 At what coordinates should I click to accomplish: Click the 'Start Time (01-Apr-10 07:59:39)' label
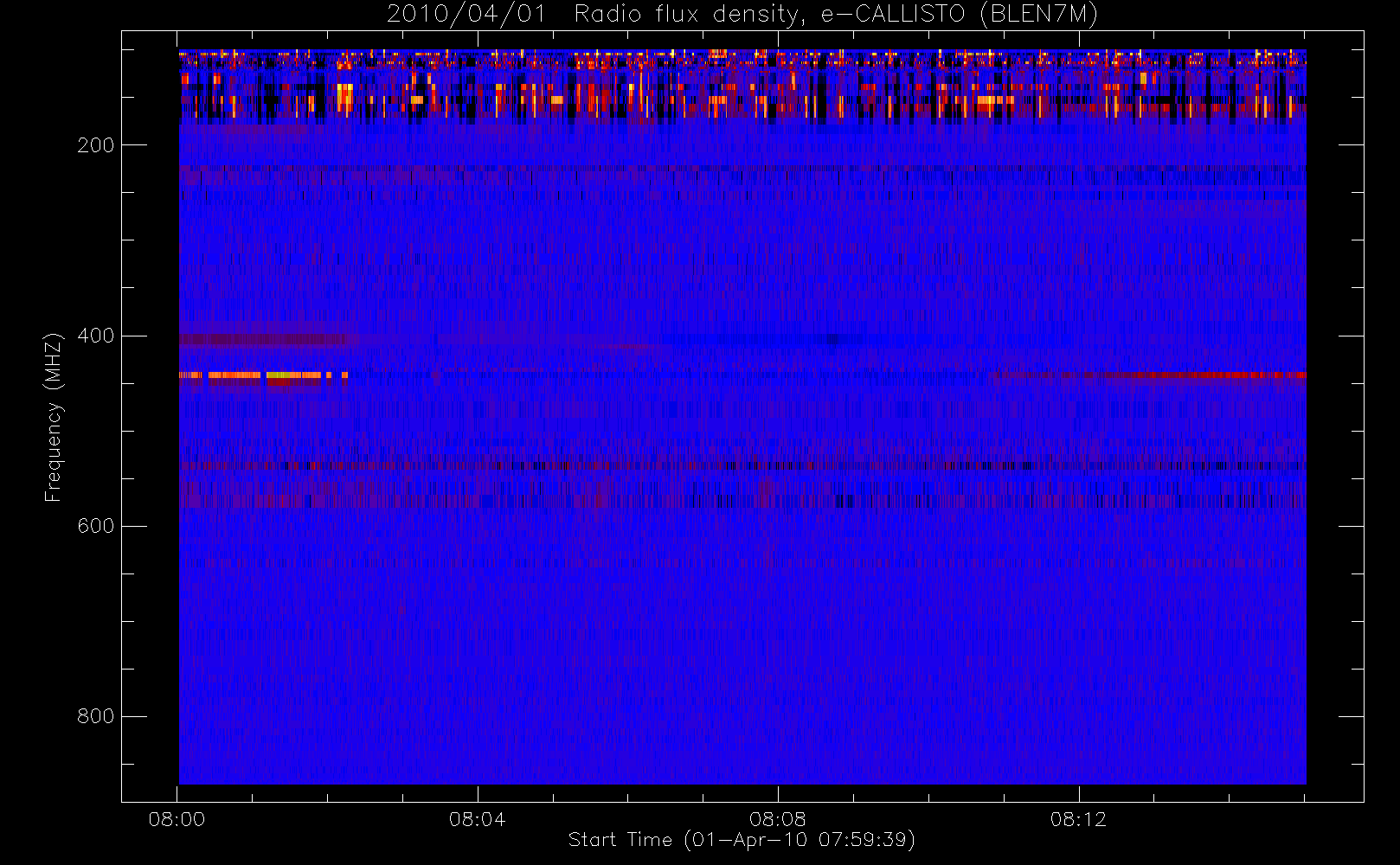coord(742,840)
